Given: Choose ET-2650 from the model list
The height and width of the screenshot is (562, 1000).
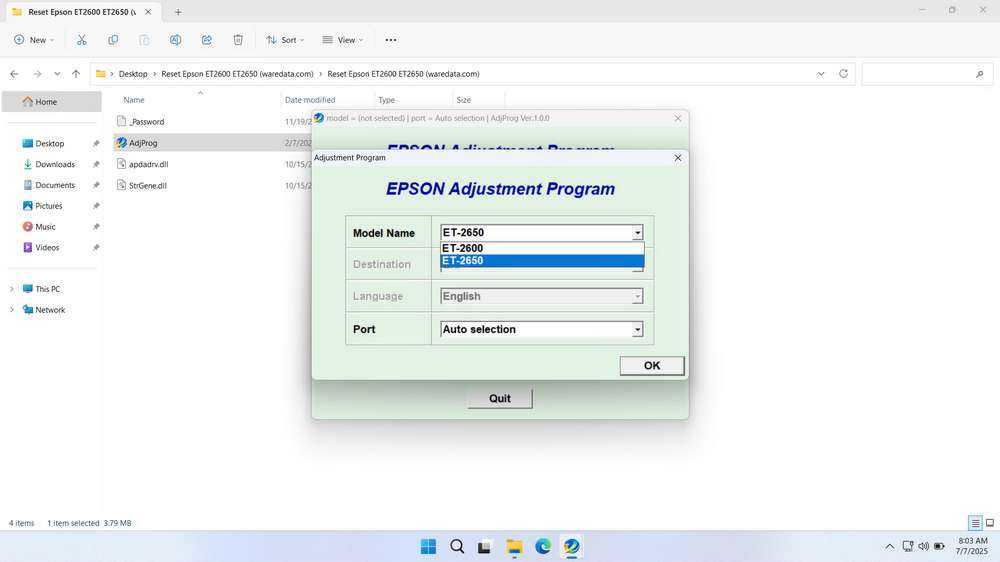Looking at the screenshot, I should [x=542, y=260].
